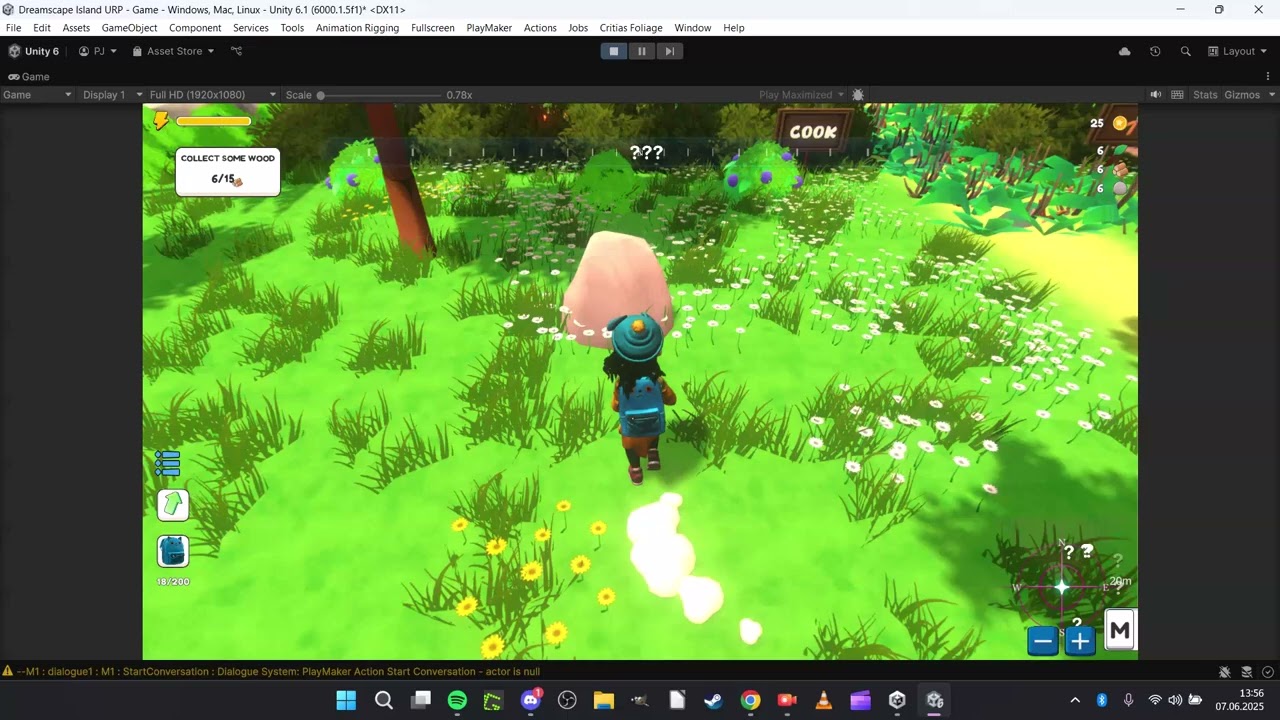The image size is (1280, 720).
Task: Open Full HD resolution dropdown
Action: click(x=212, y=95)
